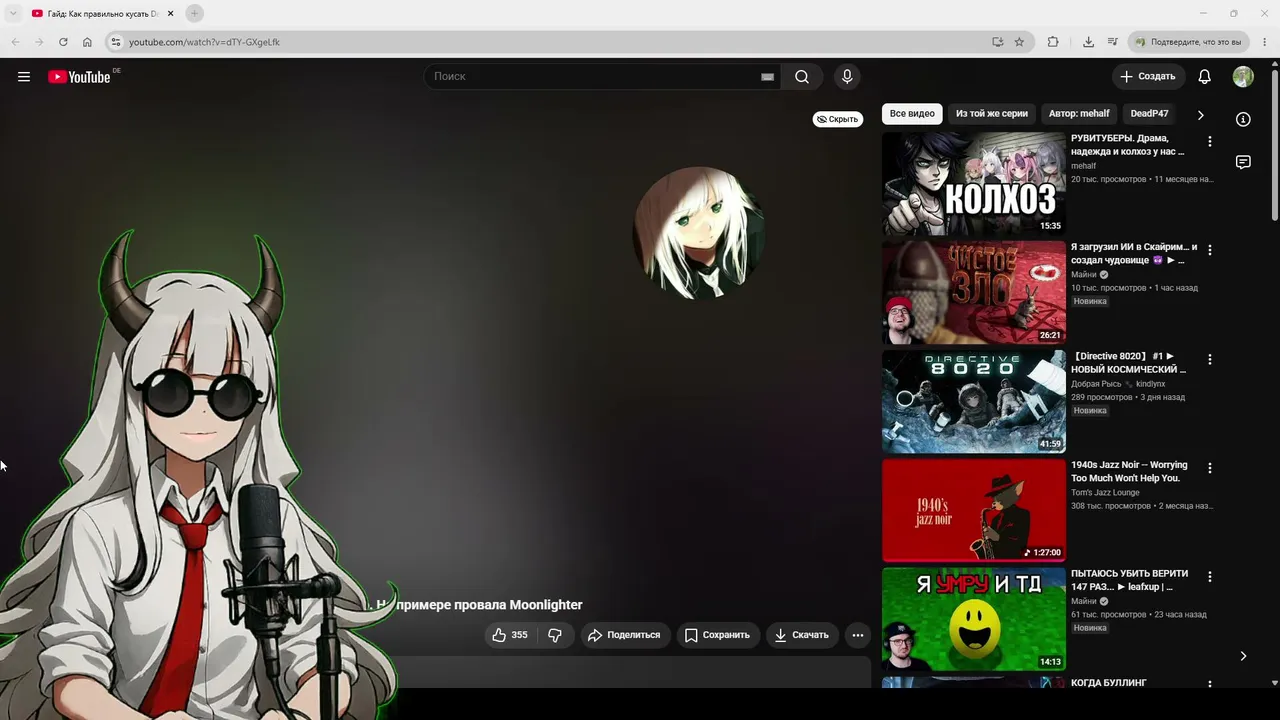The width and height of the screenshot is (1280, 720).
Task: Open a new browser tab
Action: click(x=194, y=13)
